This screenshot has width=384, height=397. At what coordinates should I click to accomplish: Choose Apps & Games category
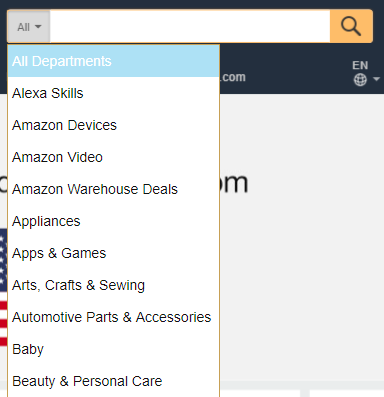point(114,253)
